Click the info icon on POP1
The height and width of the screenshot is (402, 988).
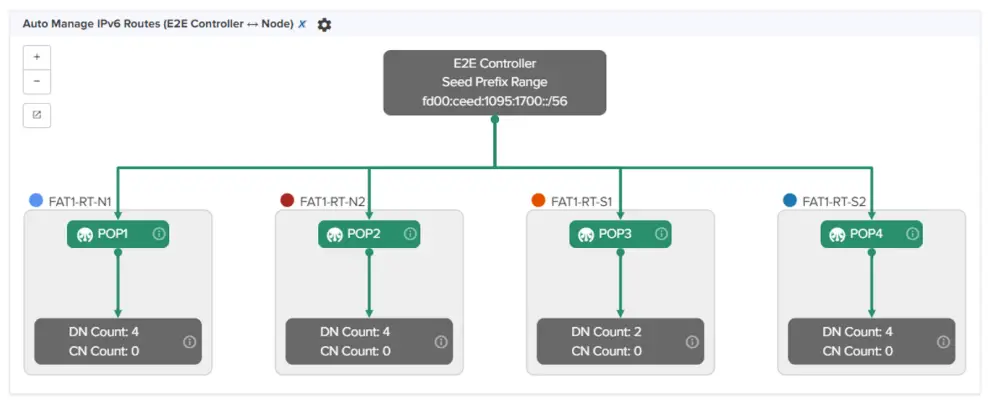click(159, 234)
